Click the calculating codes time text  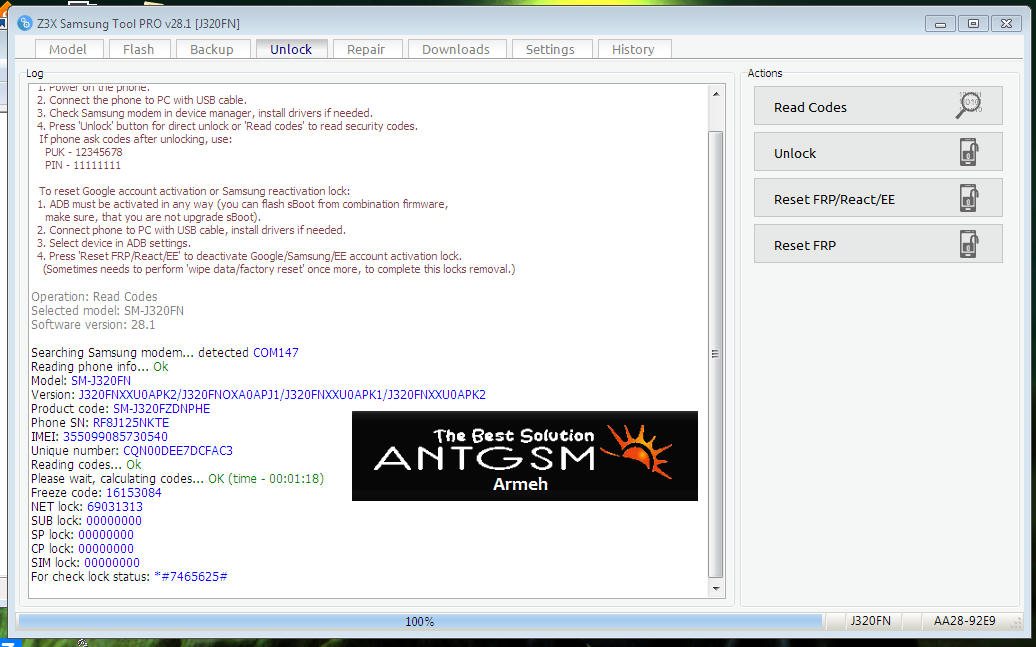click(x=266, y=478)
